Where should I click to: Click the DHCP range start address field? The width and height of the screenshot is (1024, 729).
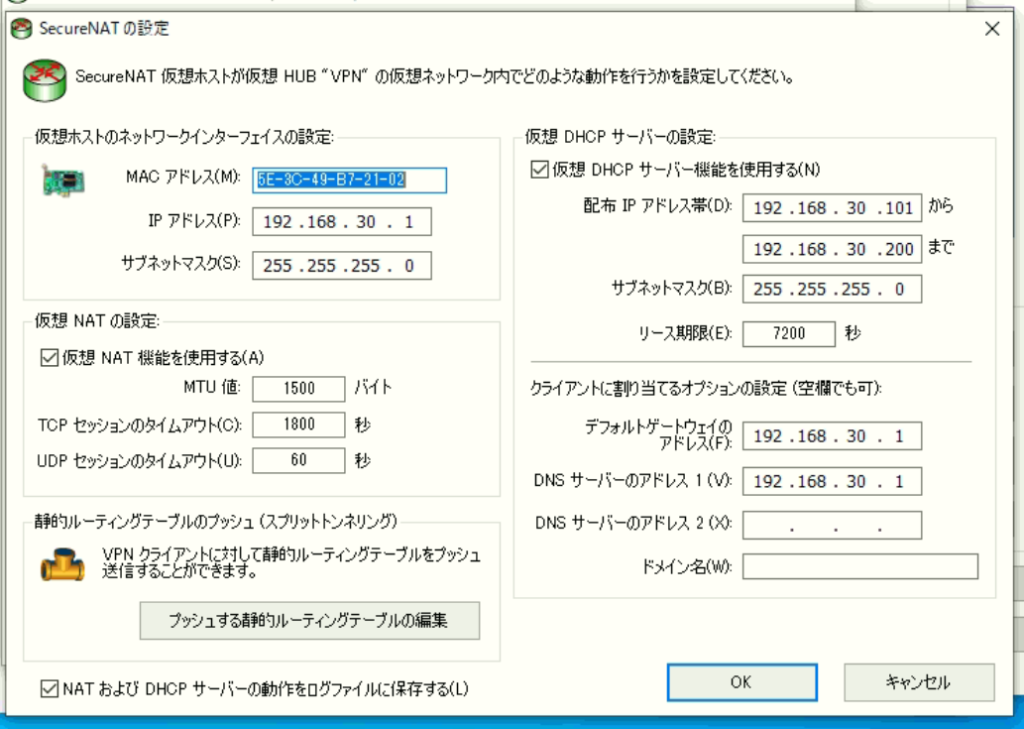pos(832,208)
